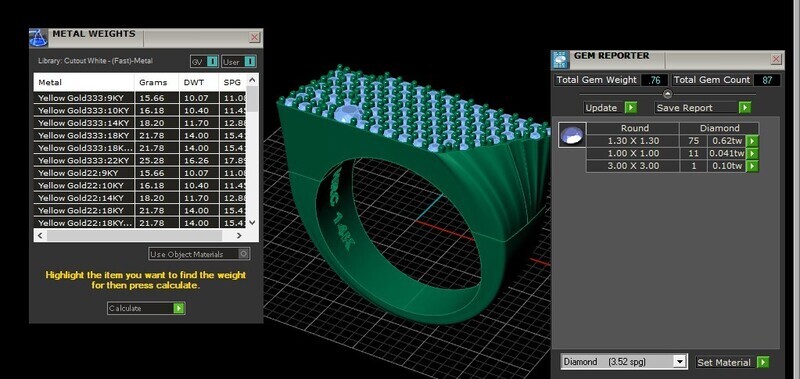The height and width of the screenshot is (379, 800).
Task: Click the metal list scroll down arrow
Action: (252, 223)
